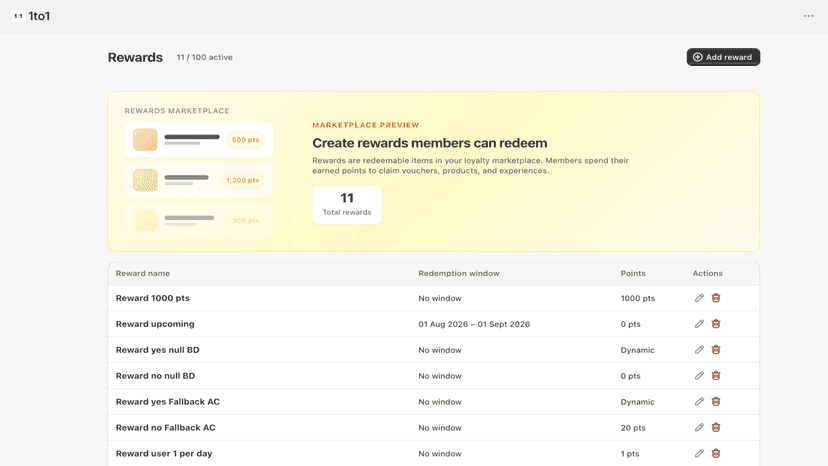The width and height of the screenshot is (828, 466).
Task: Click the 11 Total rewards stat card
Action: [347, 204]
